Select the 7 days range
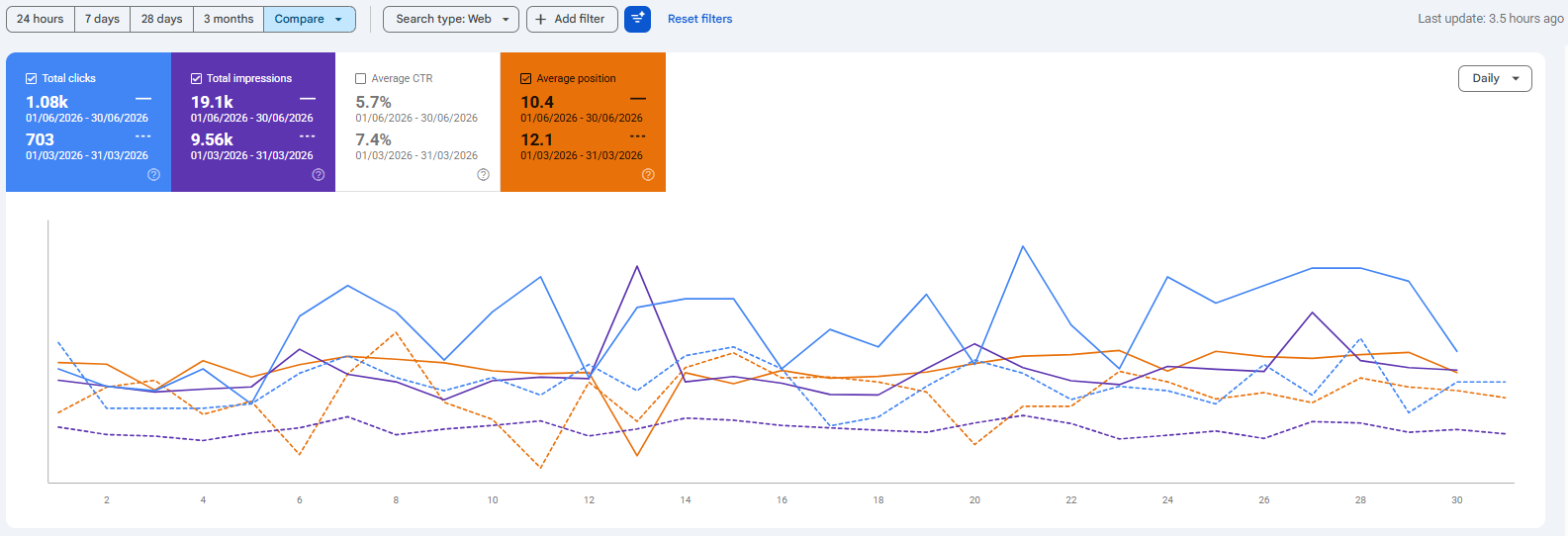Image resolution: width=1568 pixels, height=536 pixels. click(103, 19)
